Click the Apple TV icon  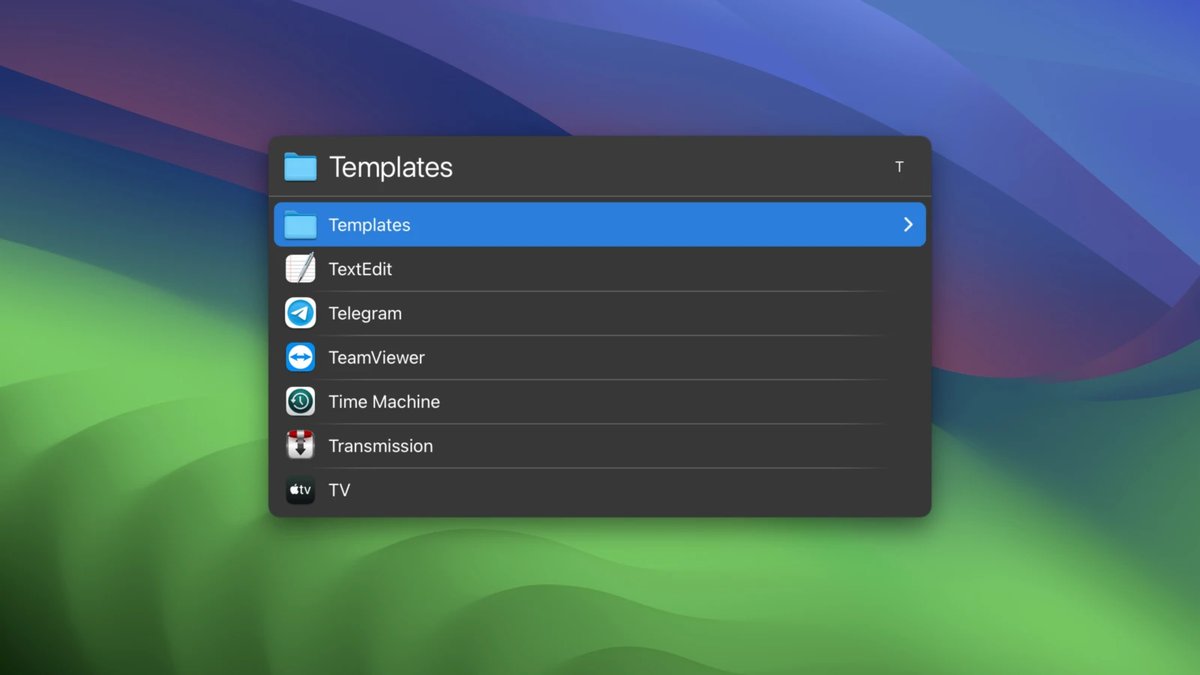pyautogui.click(x=300, y=490)
